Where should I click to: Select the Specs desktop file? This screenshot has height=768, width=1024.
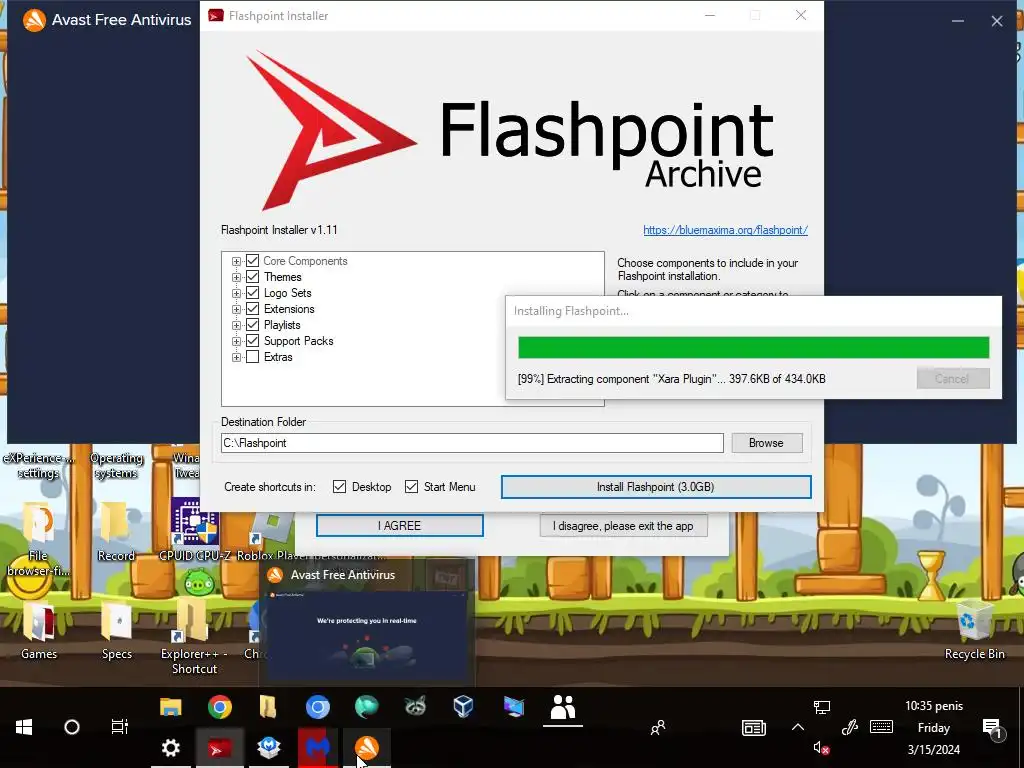(117, 630)
